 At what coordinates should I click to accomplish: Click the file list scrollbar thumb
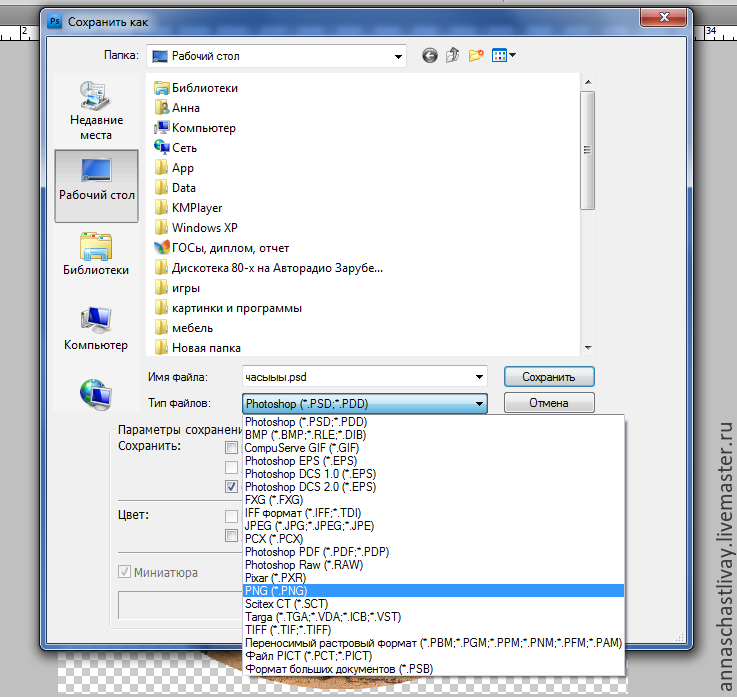click(588, 150)
